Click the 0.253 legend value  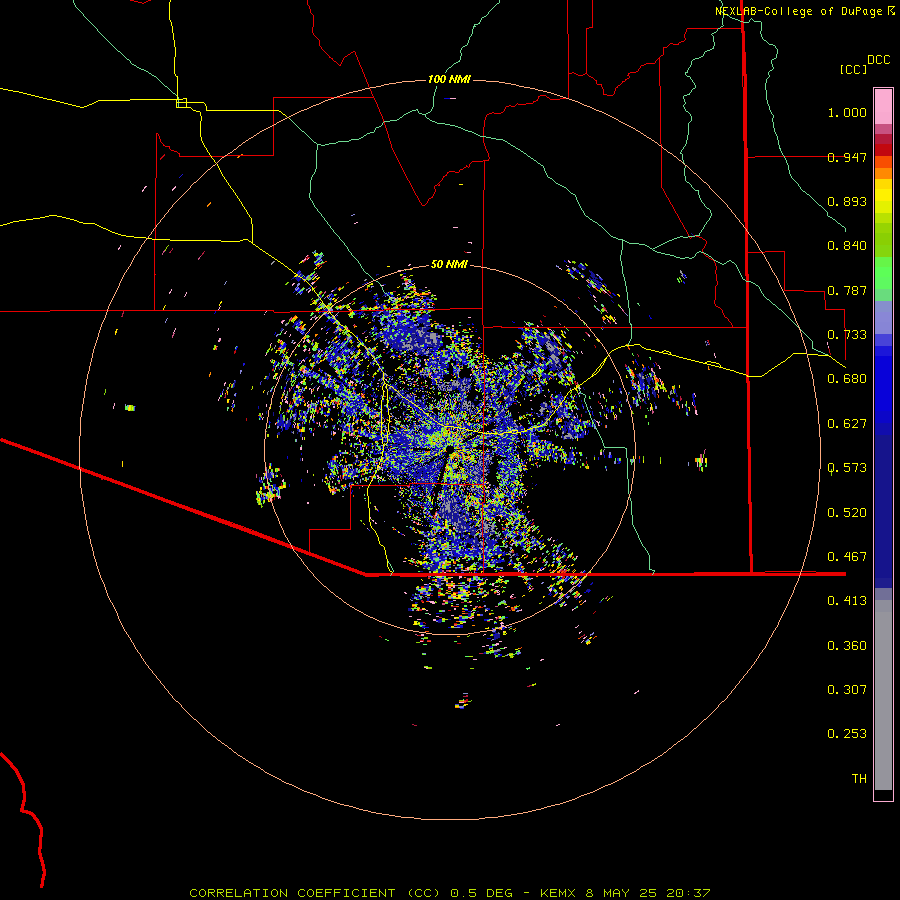(x=847, y=734)
